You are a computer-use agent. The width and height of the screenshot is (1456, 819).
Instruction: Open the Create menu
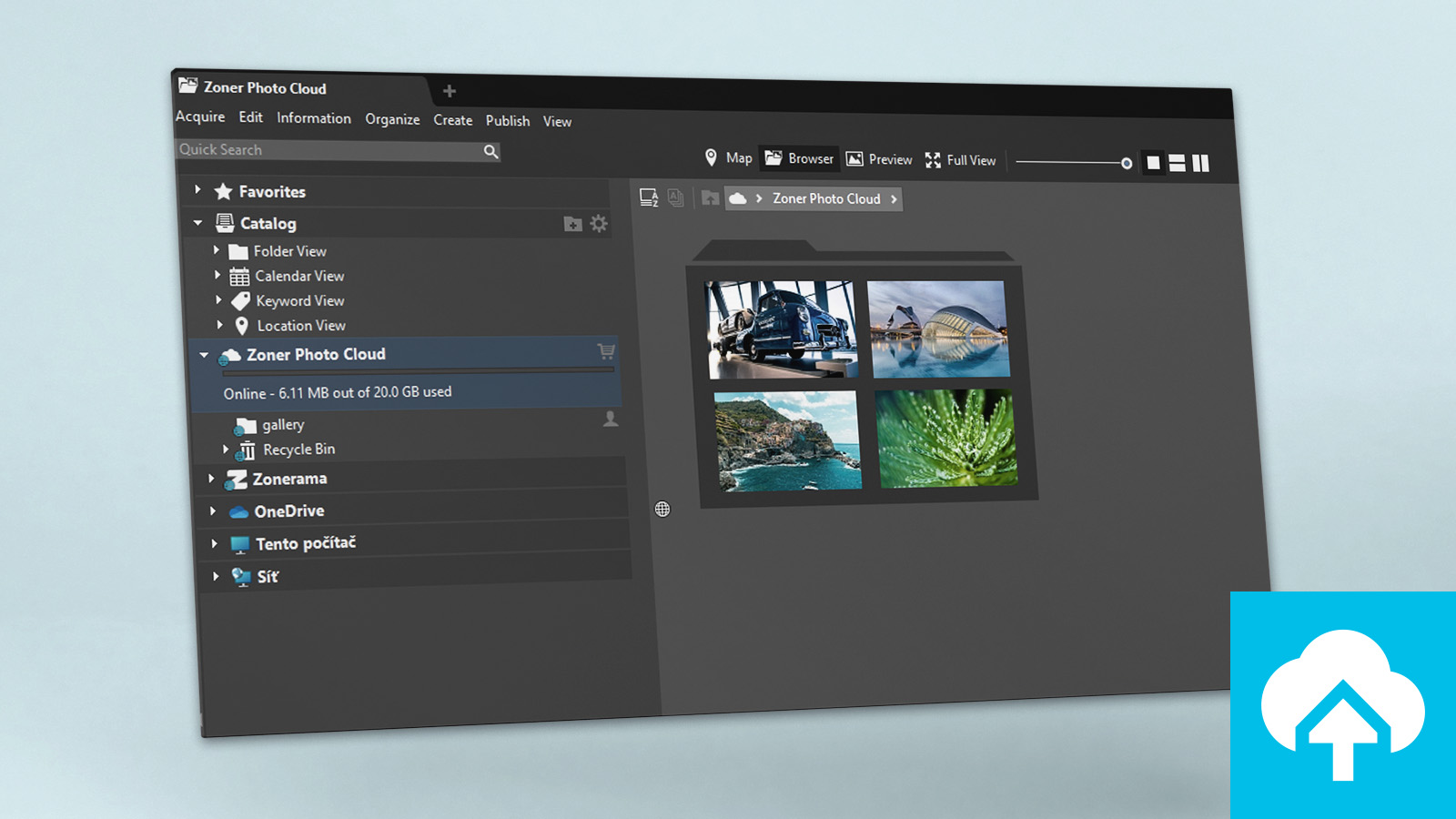pos(452,120)
